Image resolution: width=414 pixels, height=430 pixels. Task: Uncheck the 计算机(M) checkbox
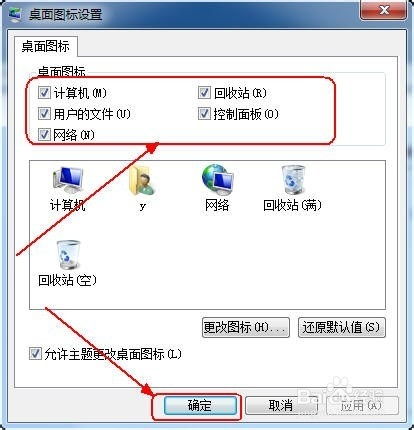click(44, 93)
